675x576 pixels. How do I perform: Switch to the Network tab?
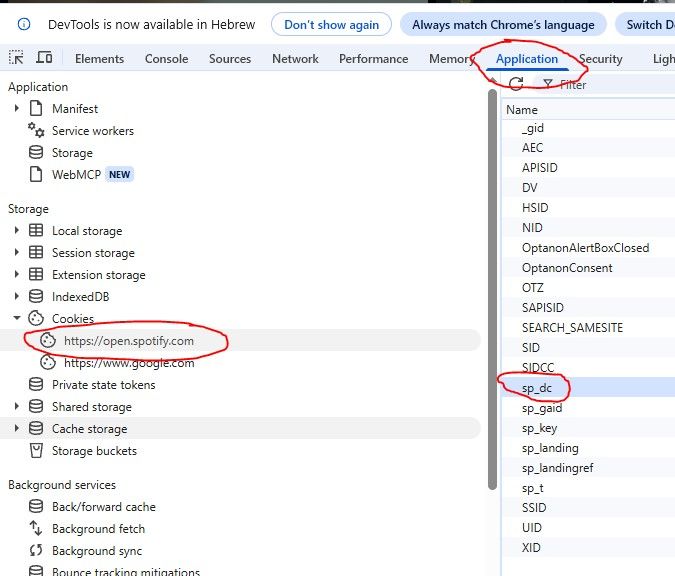click(295, 59)
